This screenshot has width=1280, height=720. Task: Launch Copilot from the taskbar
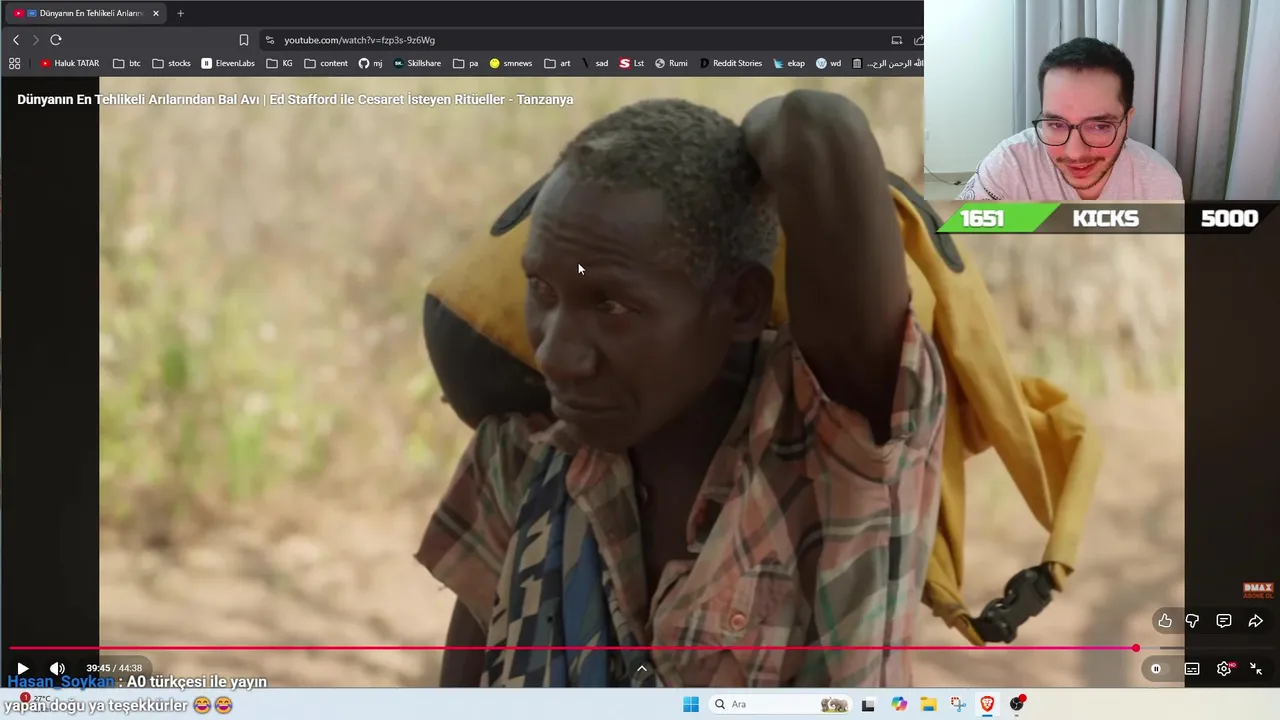pyautogui.click(x=899, y=704)
